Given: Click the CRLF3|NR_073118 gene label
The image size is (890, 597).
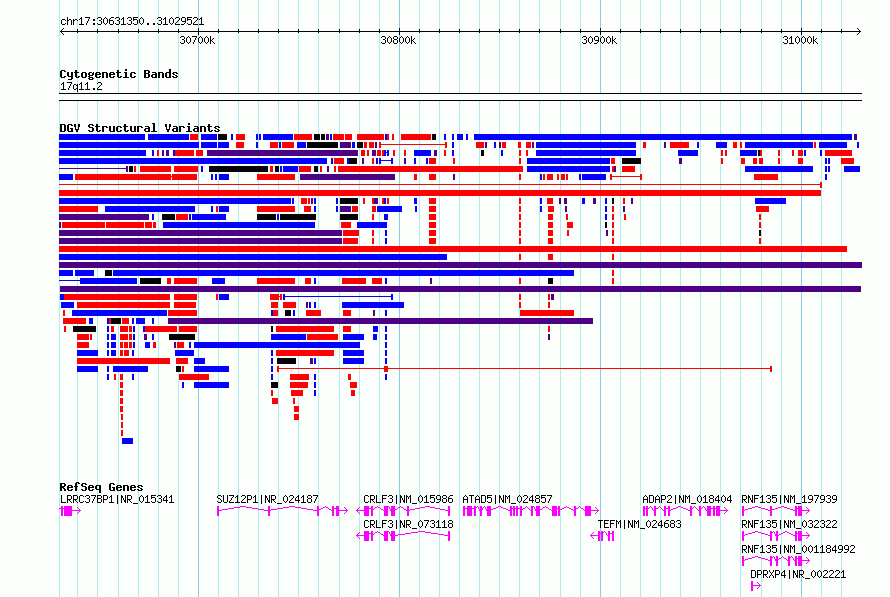Looking at the screenshot, I should point(408,524).
